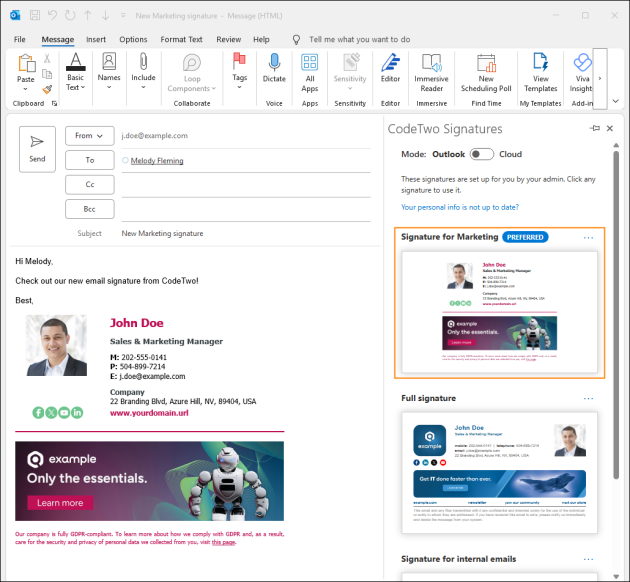Screen dimensions: 630x582
Task: Open Full signature options menu
Action: point(588,398)
